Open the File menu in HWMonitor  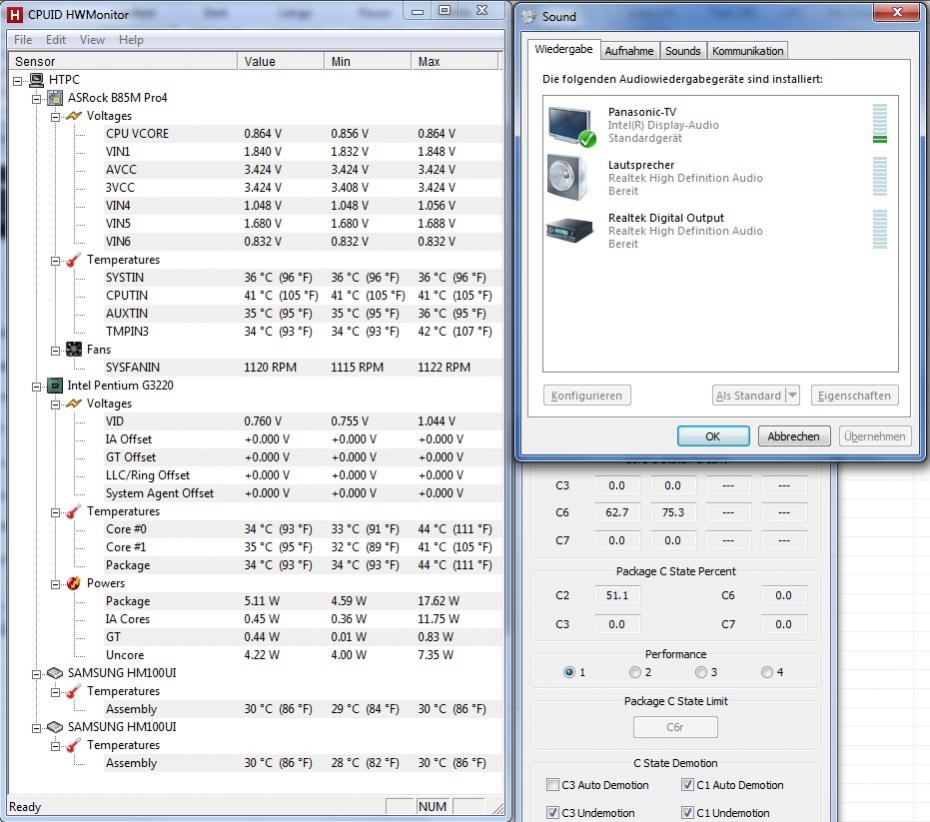click(x=23, y=40)
